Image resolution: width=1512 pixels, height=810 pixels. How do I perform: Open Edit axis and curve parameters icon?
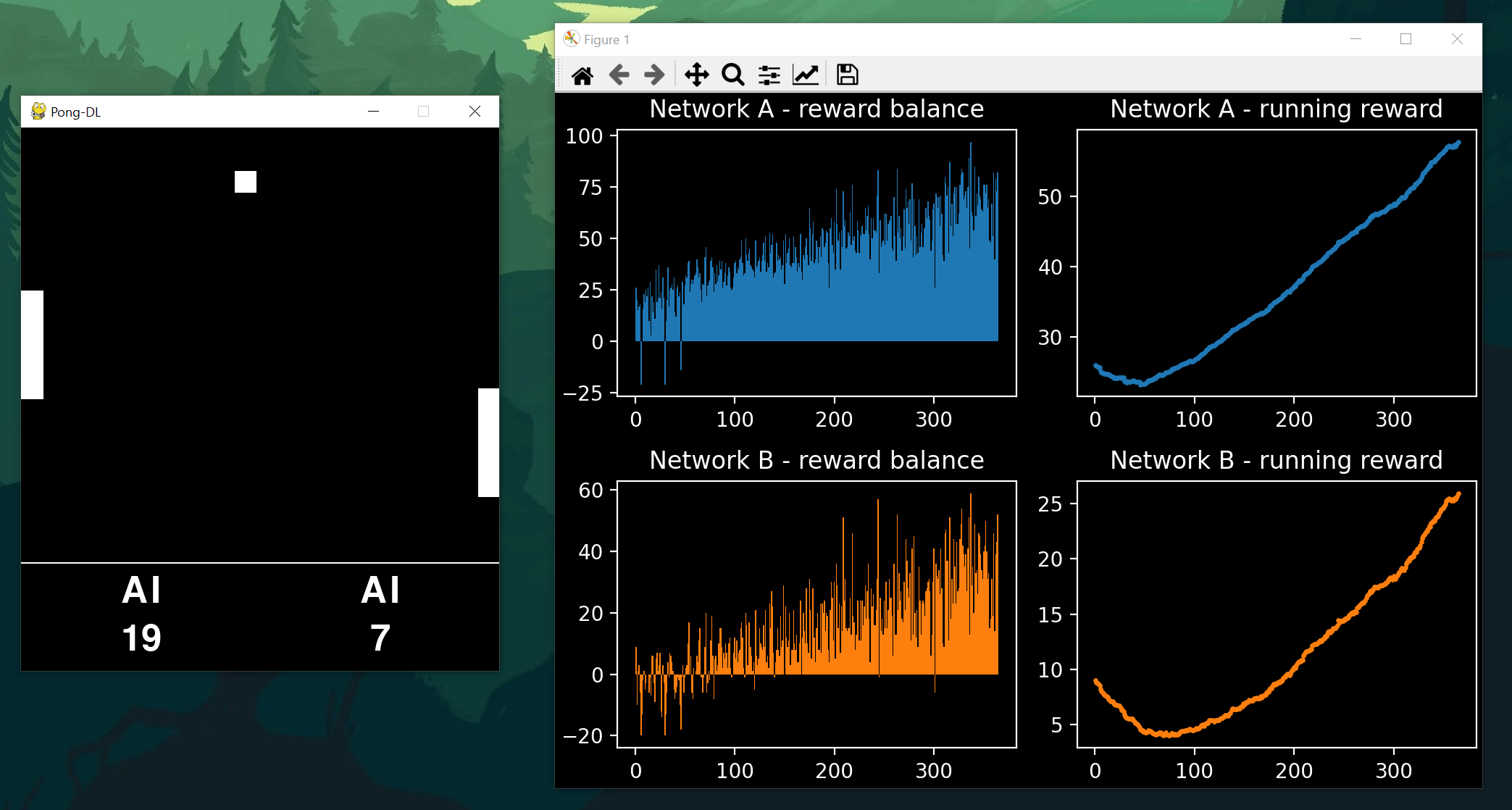[806, 75]
